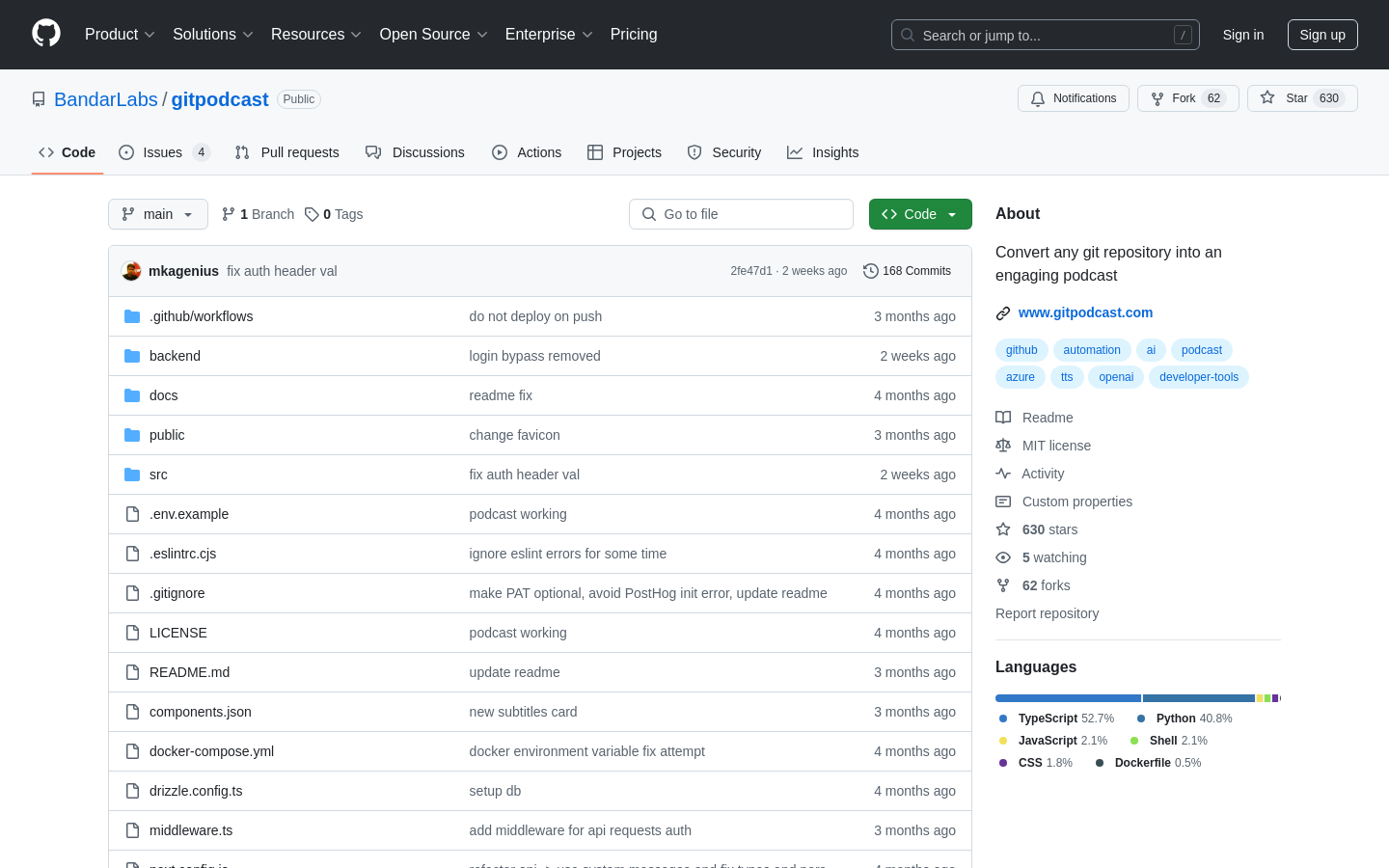1389x868 pixels.
Task: Click the Report repository link
Action: [x=1047, y=613]
